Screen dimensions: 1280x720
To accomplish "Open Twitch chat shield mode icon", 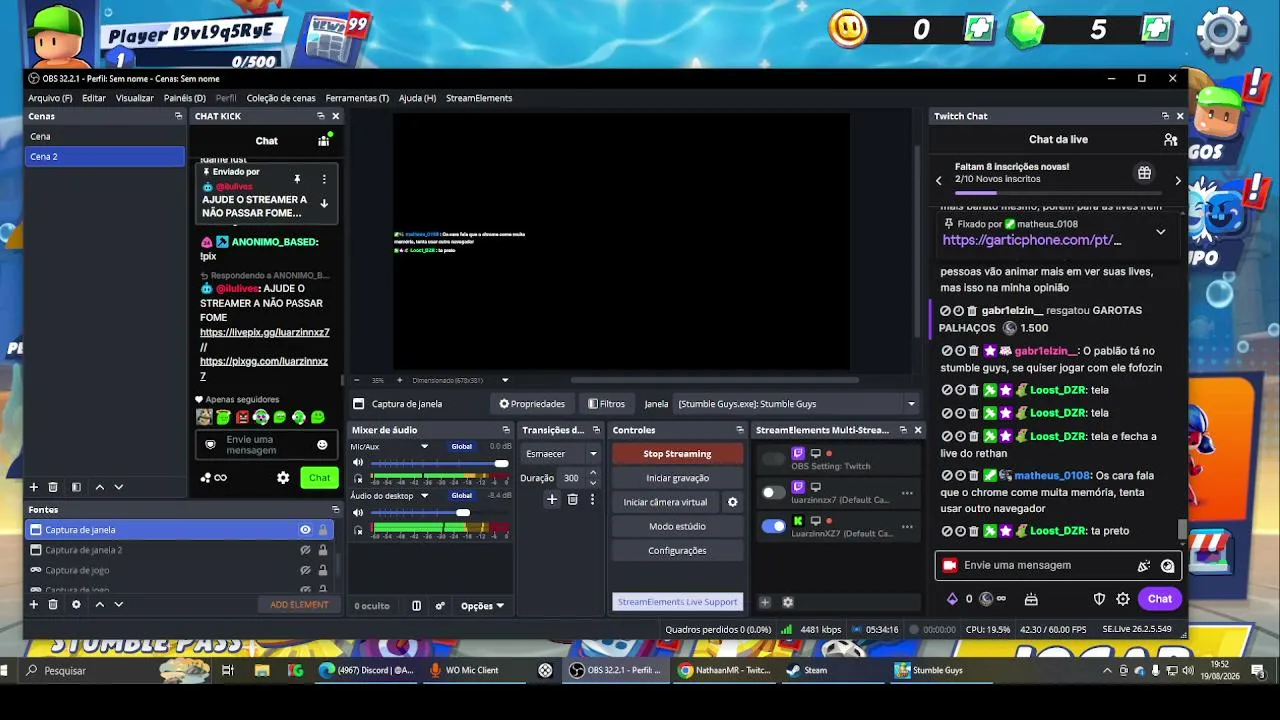I will pos(1099,599).
